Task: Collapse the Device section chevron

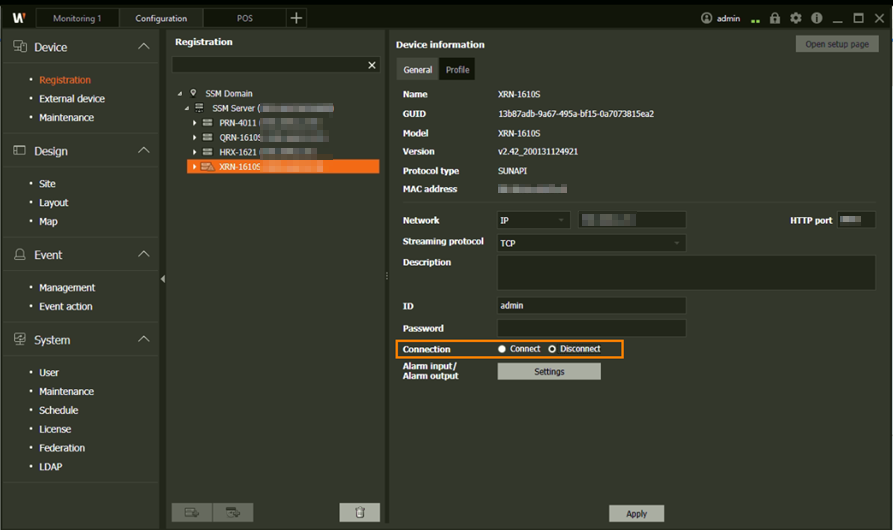Action: pos(144,46)
